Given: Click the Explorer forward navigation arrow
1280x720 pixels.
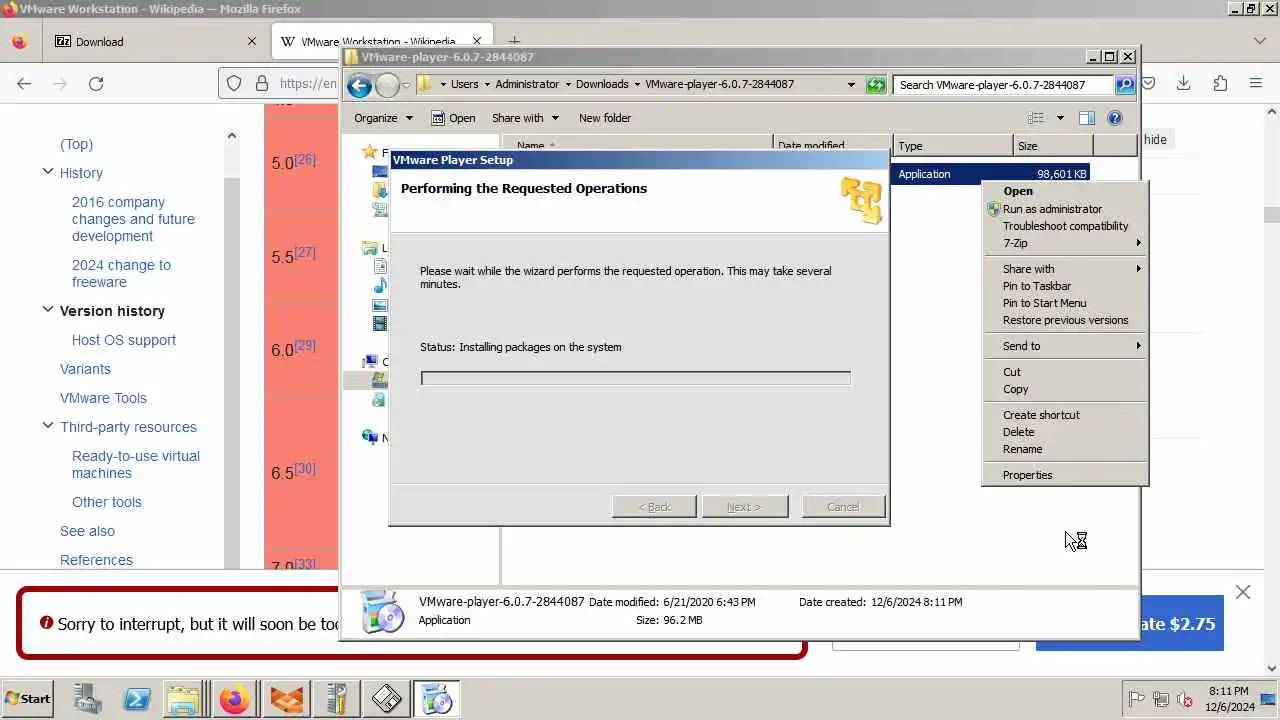Looking at the screenshot, I should pyautogui.click(x=387, y=85).
